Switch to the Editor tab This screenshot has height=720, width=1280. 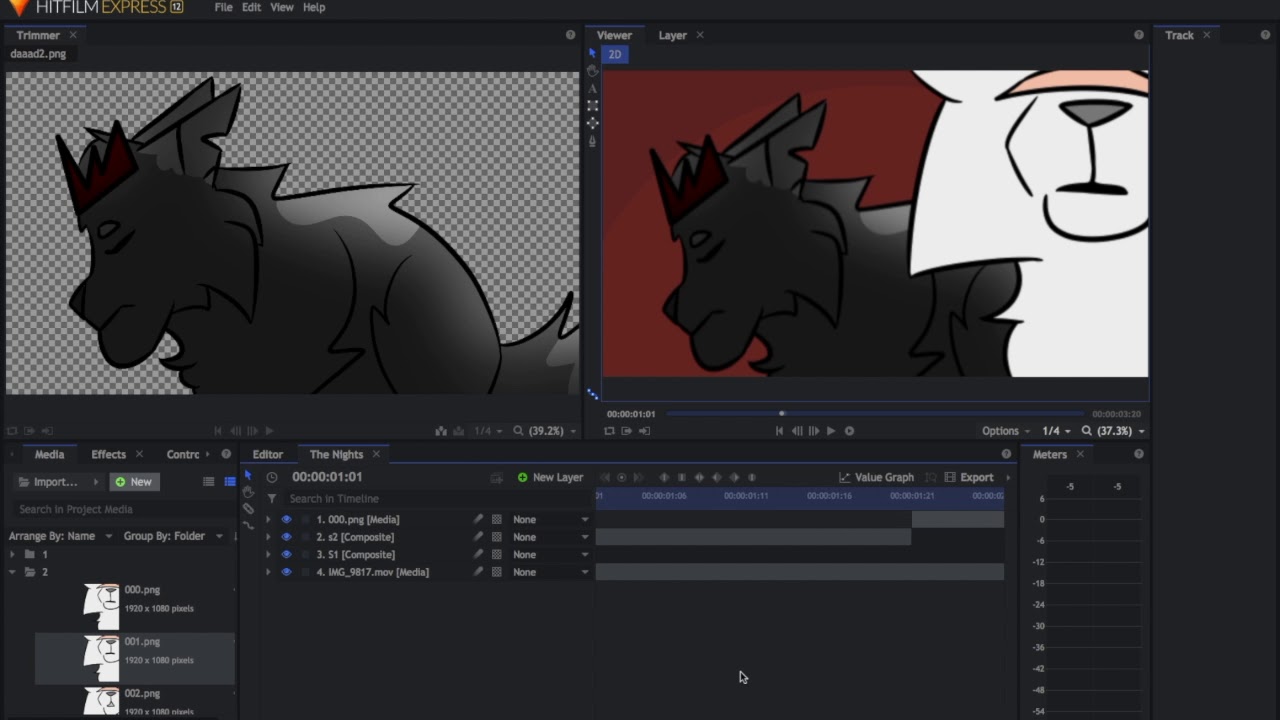tap(268, 454)
